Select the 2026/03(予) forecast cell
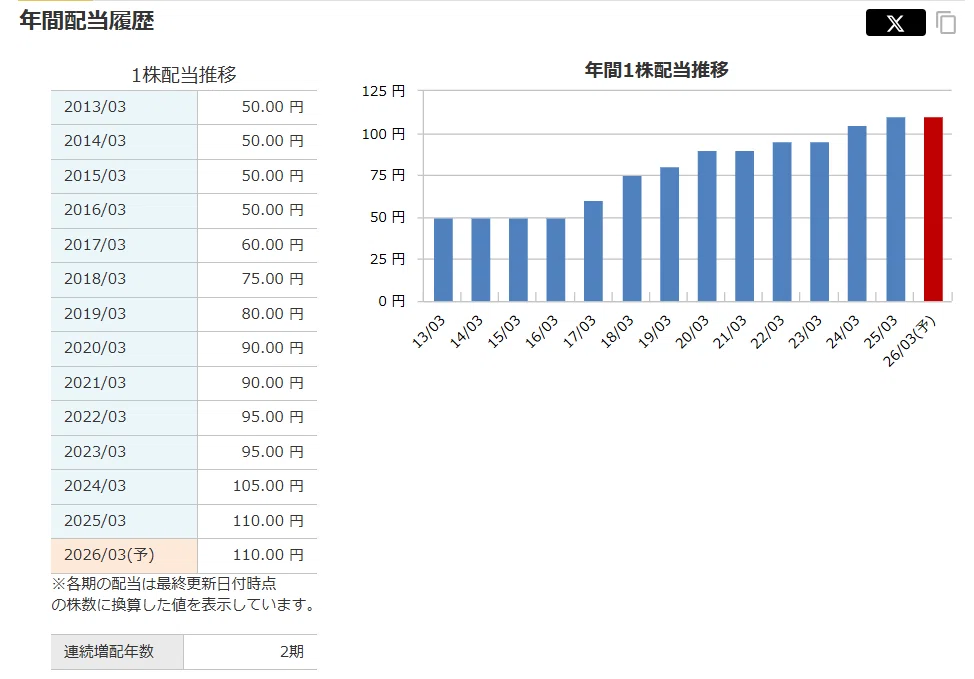This screenshot has height=679, width=974. [x=124, y=555]
